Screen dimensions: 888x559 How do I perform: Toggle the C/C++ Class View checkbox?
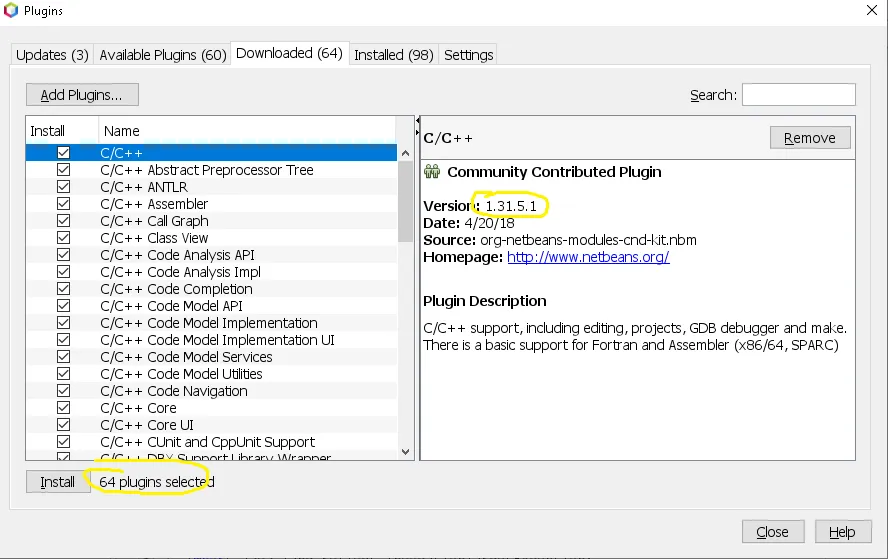tap(63, 237)
